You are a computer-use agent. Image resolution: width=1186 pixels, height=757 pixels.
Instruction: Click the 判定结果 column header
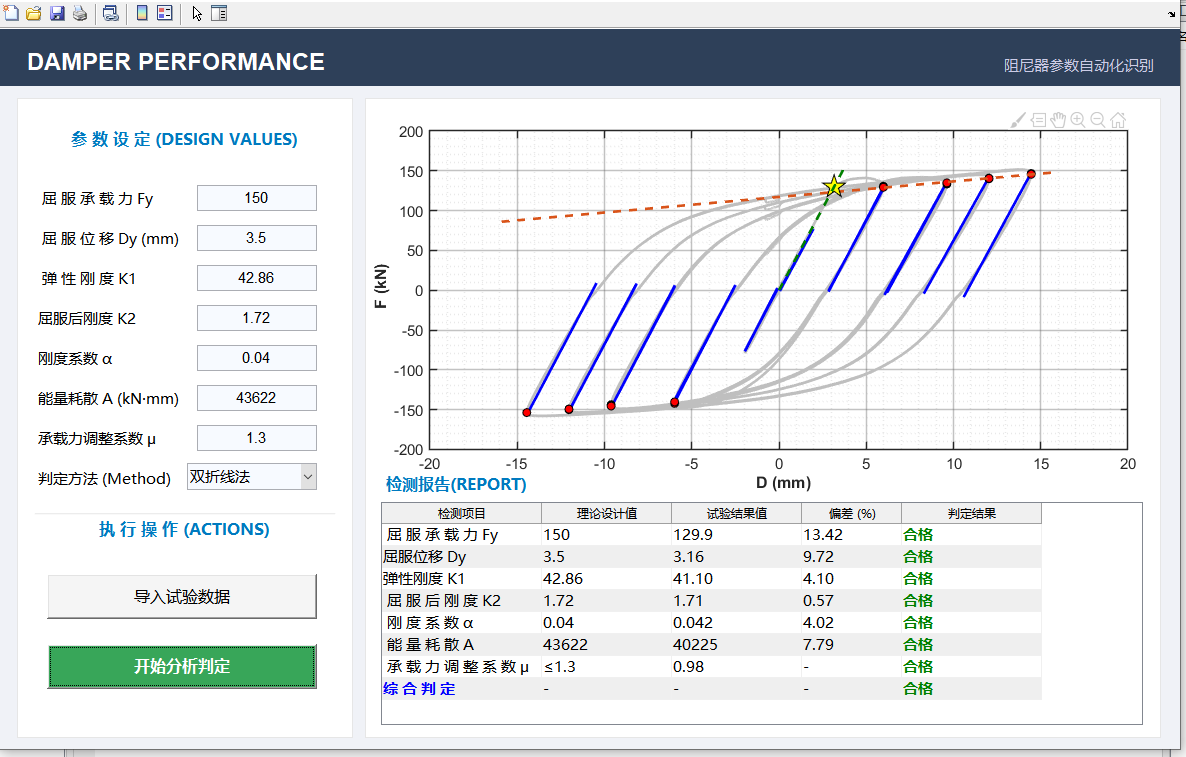972,513
